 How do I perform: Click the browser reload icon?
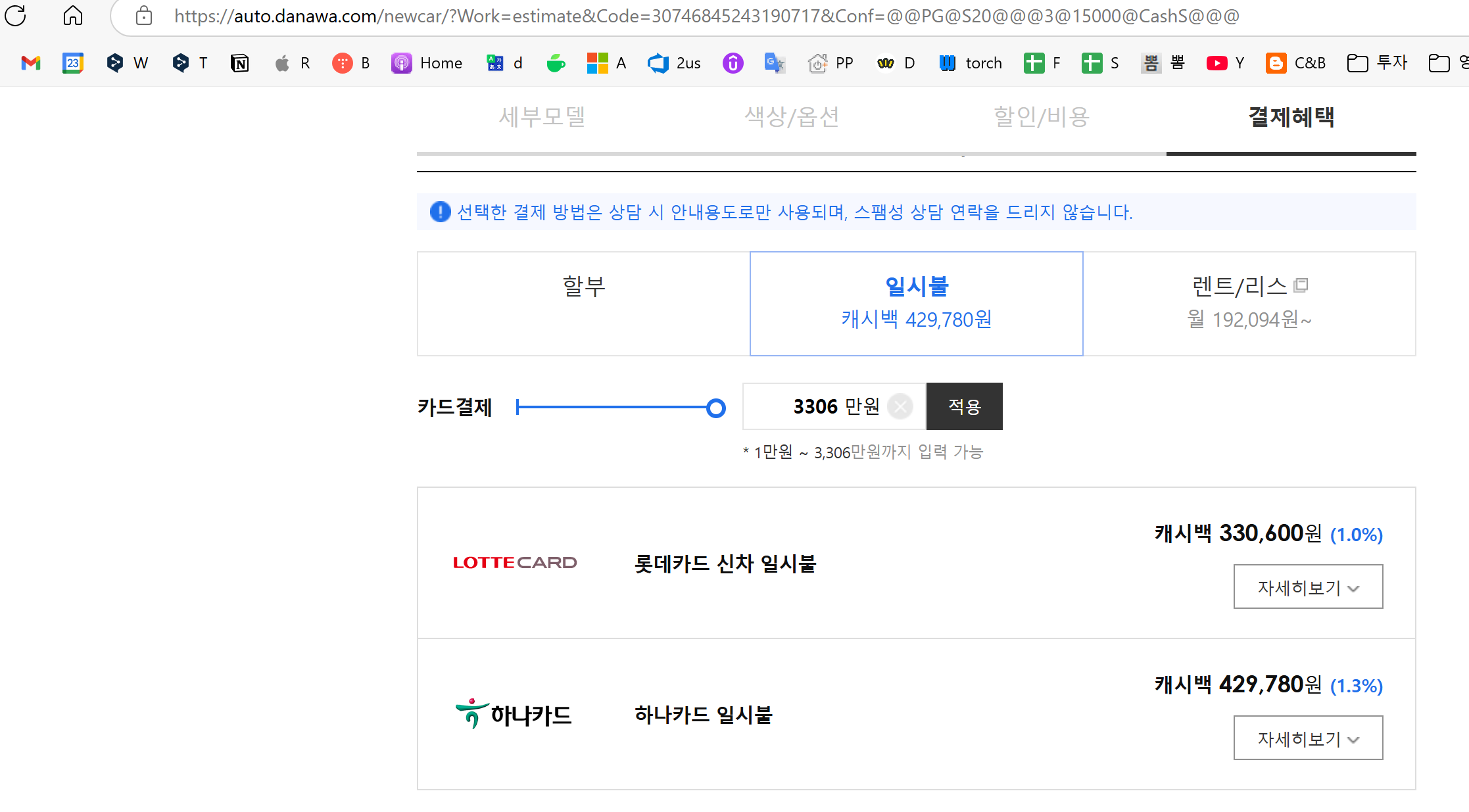15,16
